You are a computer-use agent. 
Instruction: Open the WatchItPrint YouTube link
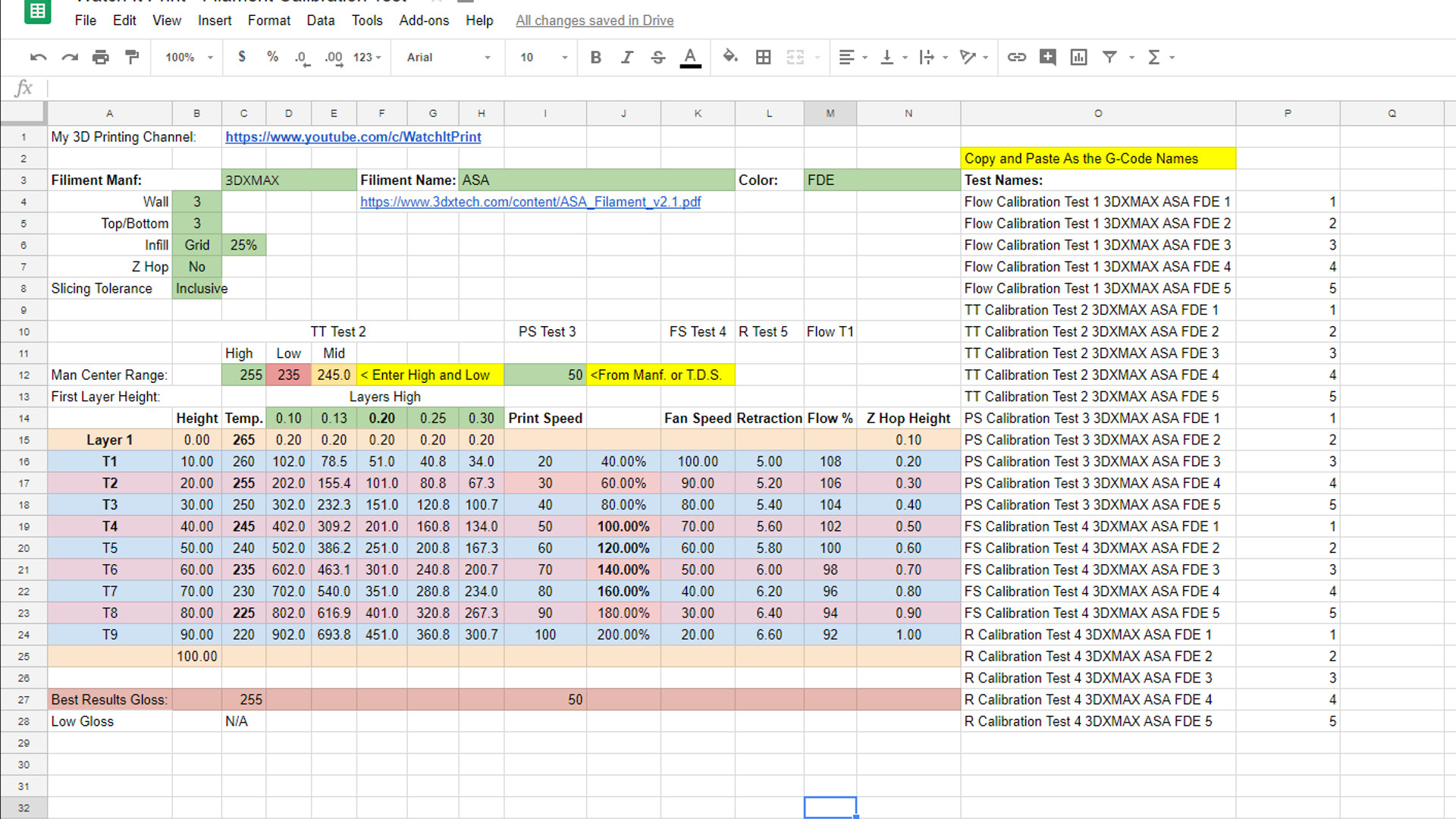click(353, 137)
